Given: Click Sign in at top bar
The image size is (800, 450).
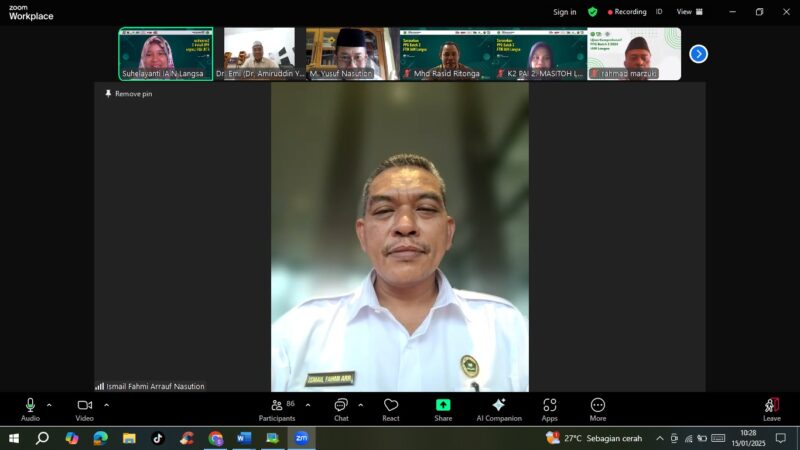Looking at the screenshot, I should pos(564,12).
